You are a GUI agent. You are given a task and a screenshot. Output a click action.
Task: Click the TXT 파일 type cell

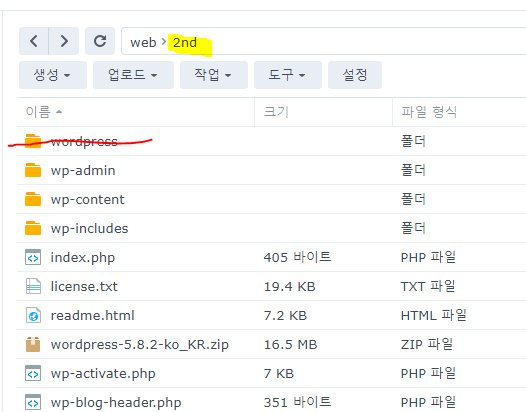pos(428,286)
